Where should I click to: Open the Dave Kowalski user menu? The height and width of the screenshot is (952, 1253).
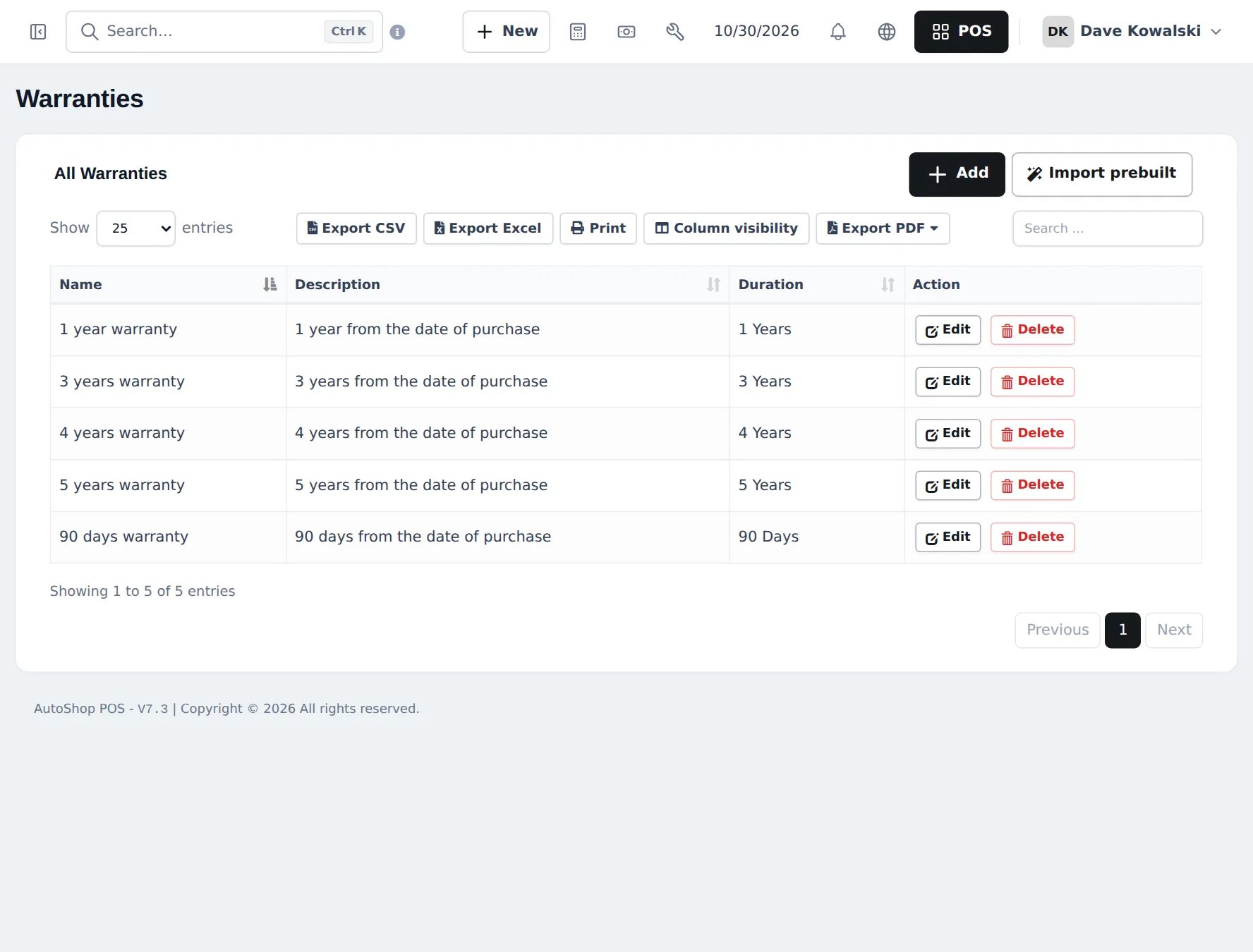pyautogui.click(x=1132, y=32)
